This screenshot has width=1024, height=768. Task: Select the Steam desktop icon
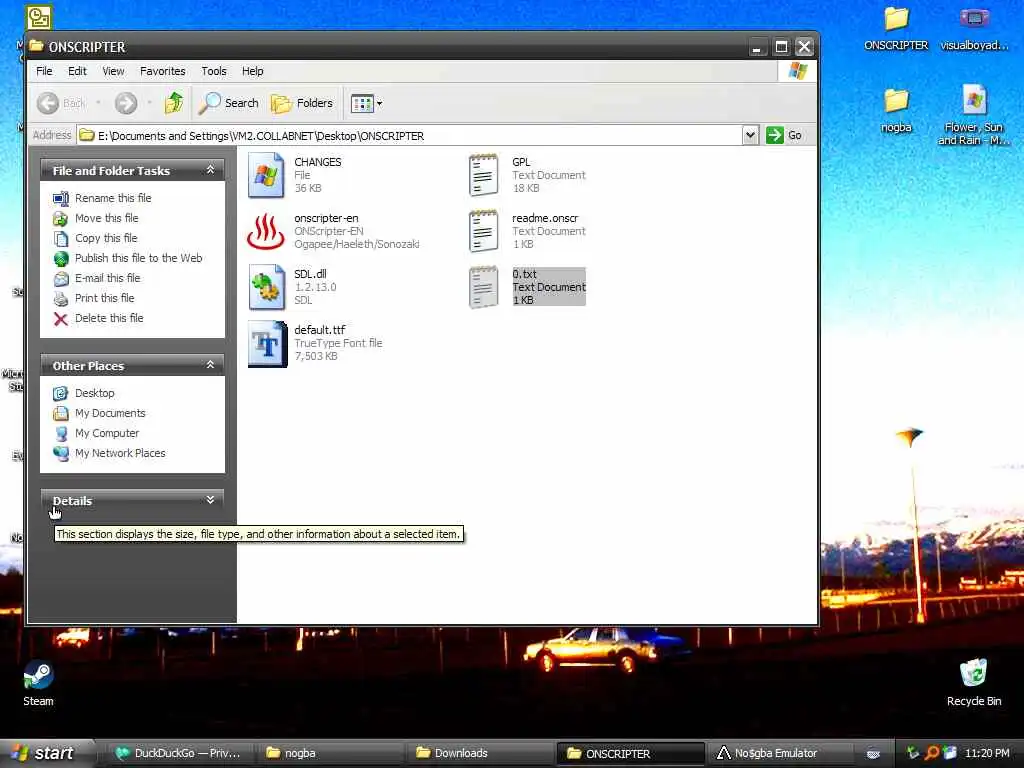tap(39, 684)
